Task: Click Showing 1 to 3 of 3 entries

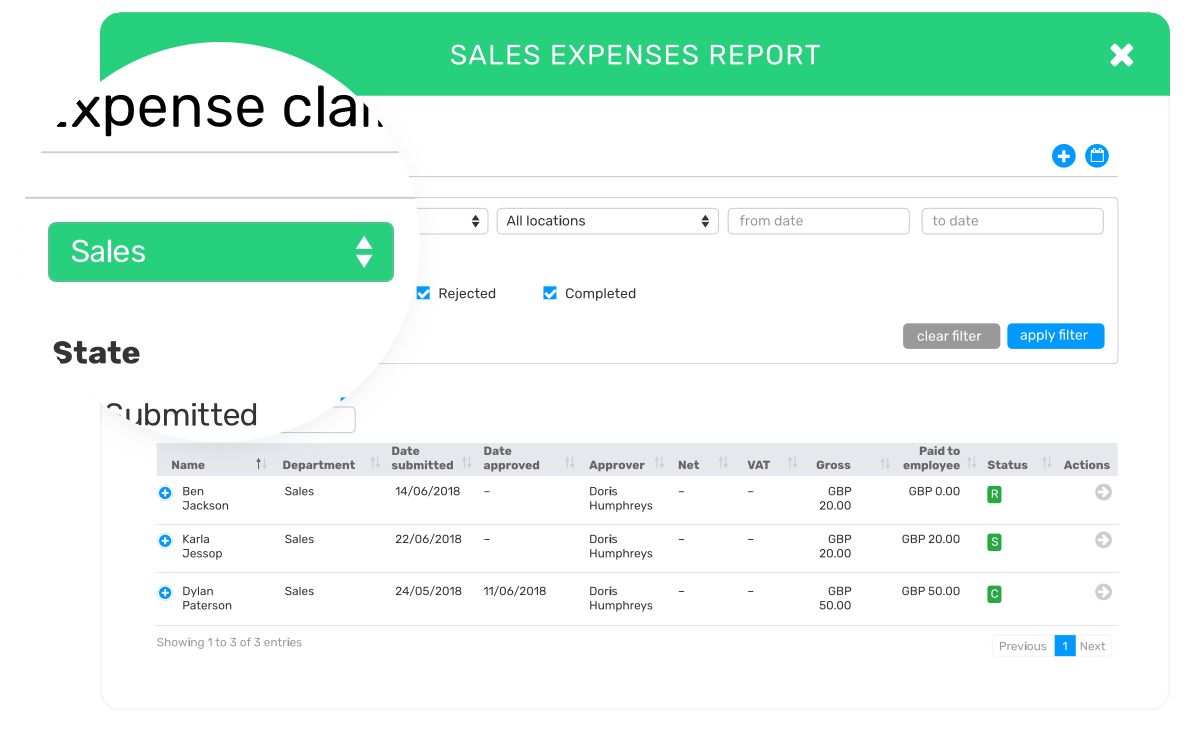Action: pyautogui.click(x=229, y=642)
